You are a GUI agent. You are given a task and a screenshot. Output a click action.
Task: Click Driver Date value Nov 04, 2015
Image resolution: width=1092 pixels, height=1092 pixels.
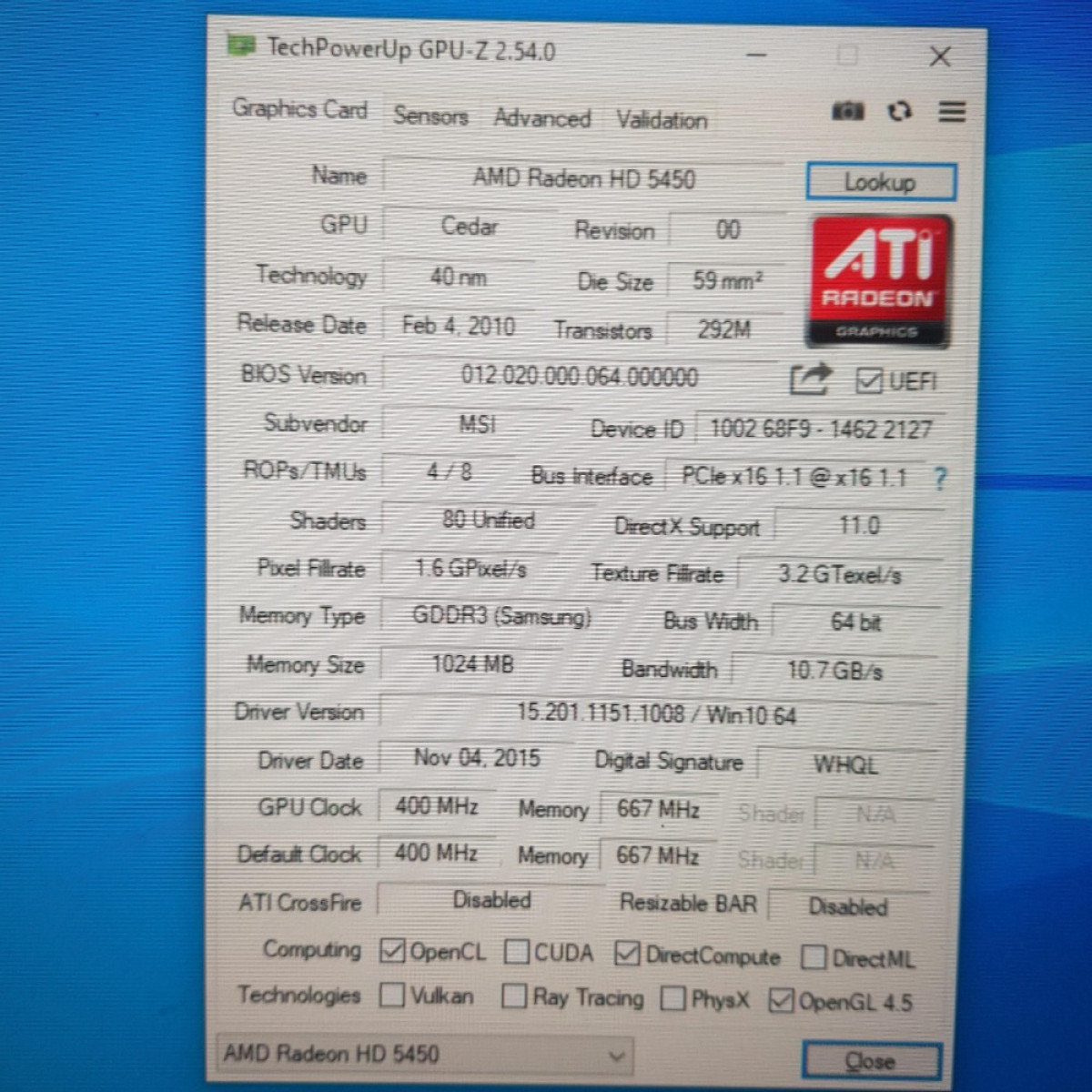[477, 758]
